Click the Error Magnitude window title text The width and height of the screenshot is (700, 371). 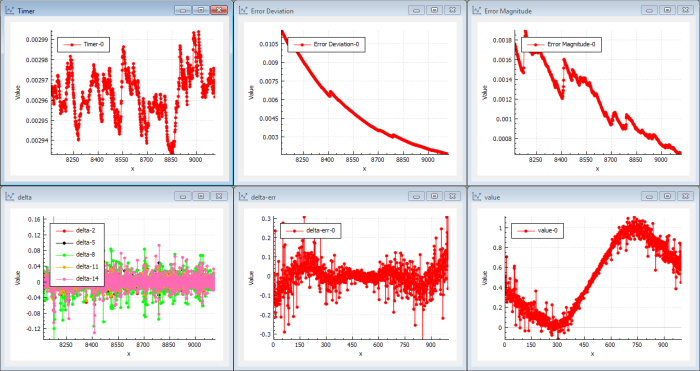pos(508,11)
